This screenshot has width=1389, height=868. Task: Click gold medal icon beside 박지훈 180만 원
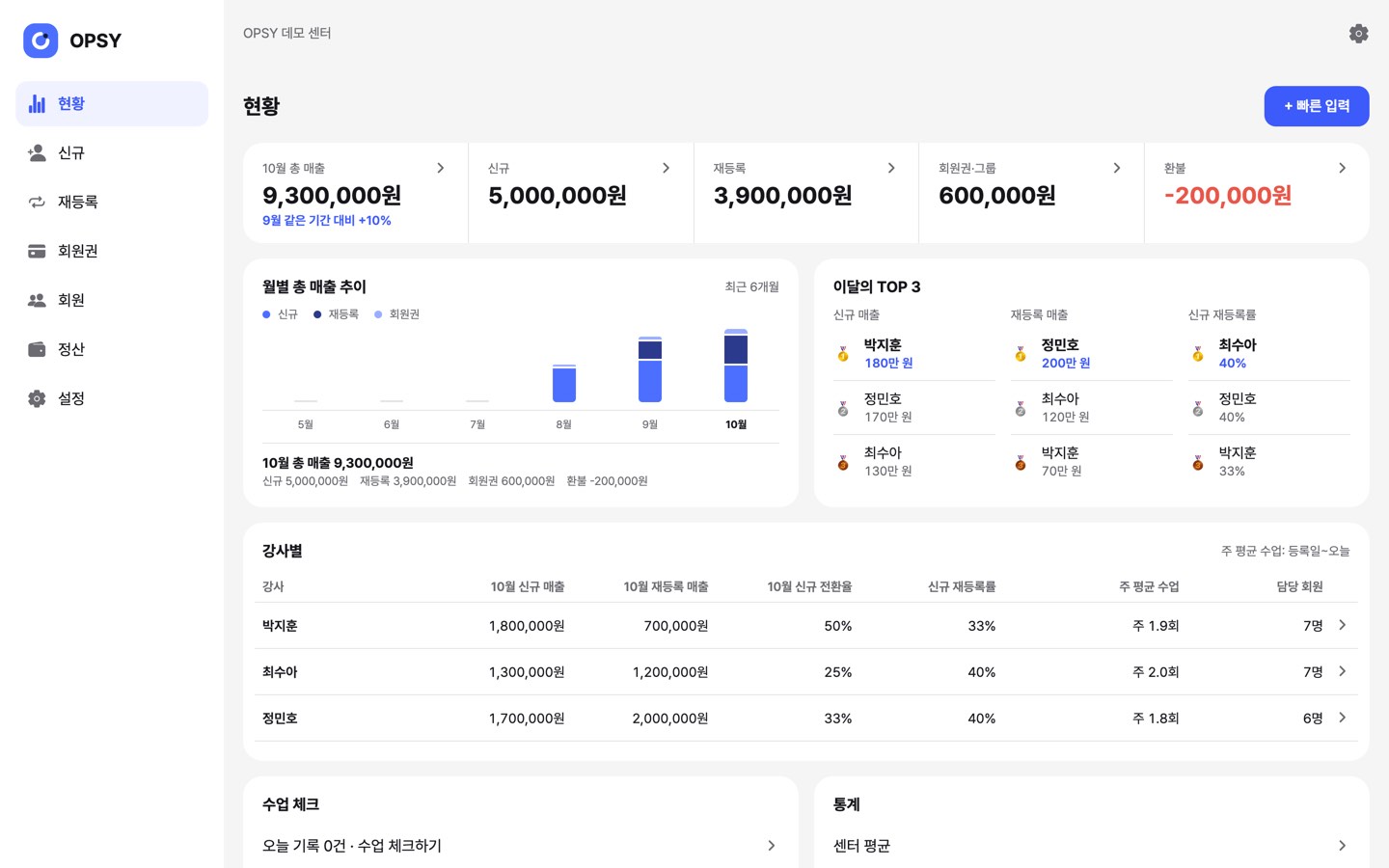(x=843, y=354)
